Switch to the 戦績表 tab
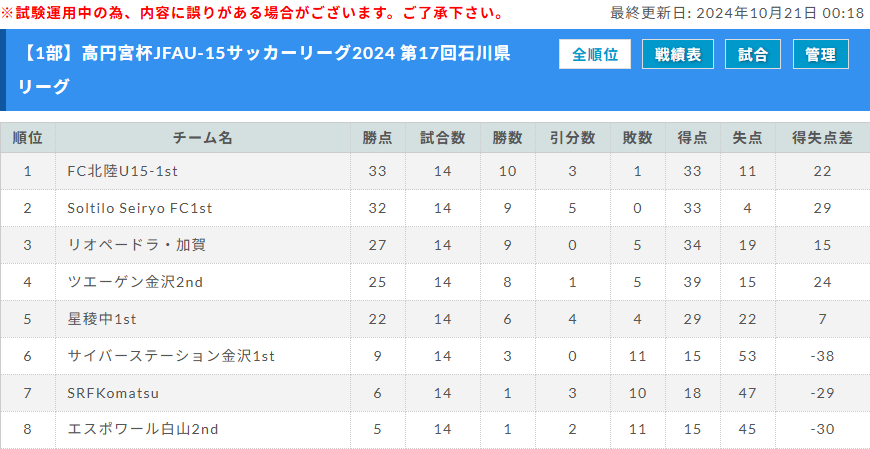870x449 pixels. pyautogui.click(x=677, y=54)
